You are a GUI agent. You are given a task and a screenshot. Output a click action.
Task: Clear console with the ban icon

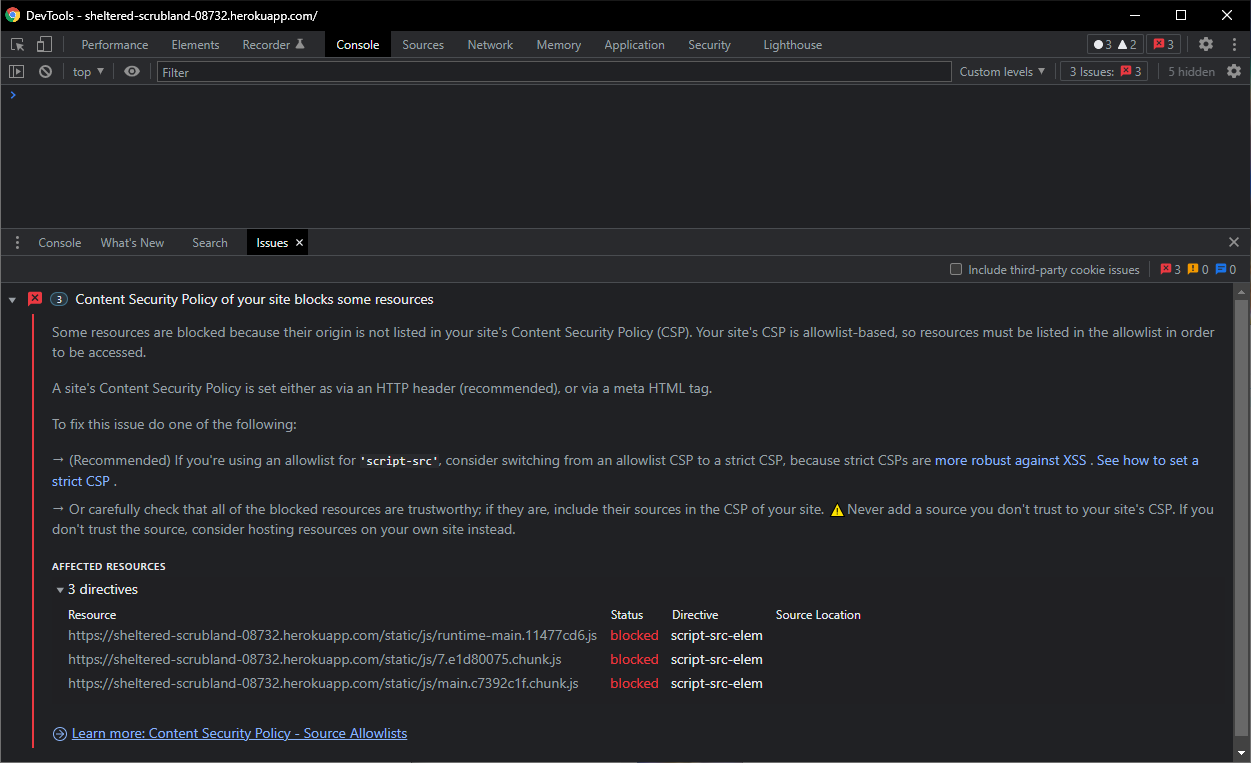click(x=45, y=71)
